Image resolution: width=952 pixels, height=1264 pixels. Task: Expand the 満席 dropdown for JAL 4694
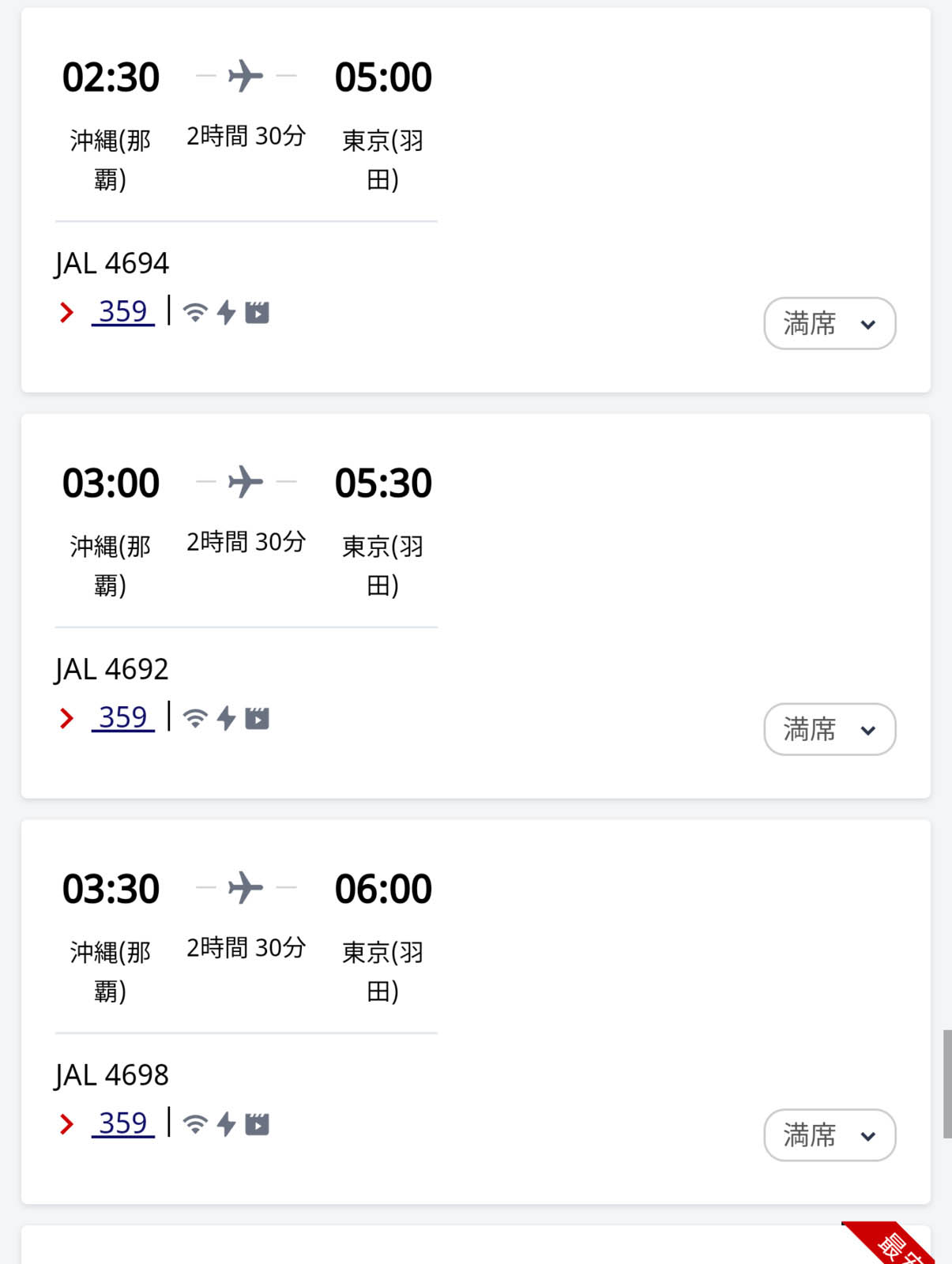click(830, 323)
